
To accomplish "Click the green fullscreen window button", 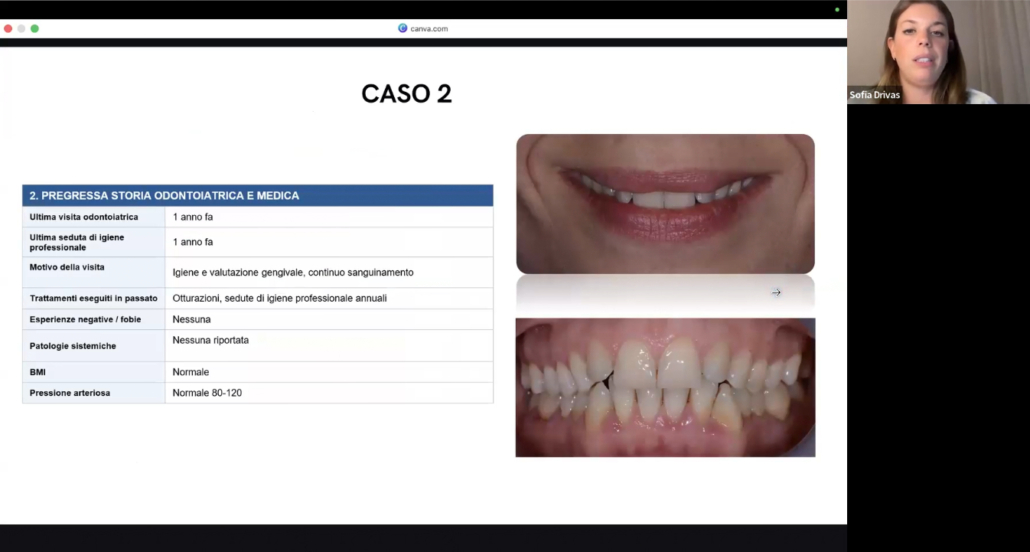I will [35, 29].
